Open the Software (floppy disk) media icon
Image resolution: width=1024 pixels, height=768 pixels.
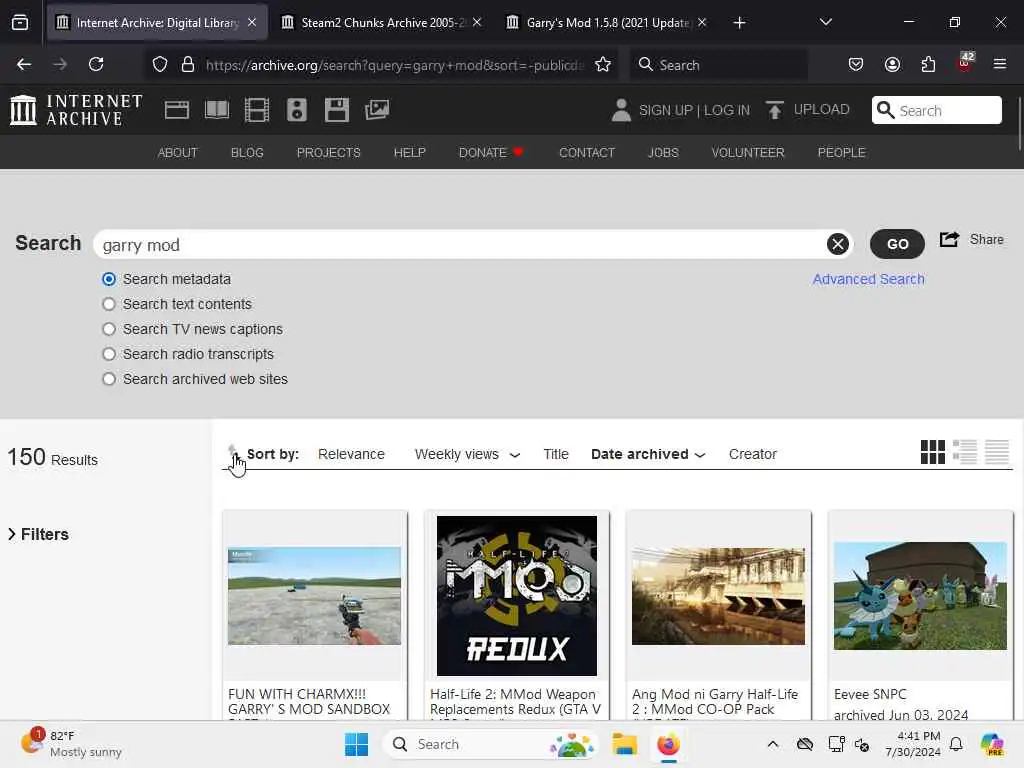337,110
